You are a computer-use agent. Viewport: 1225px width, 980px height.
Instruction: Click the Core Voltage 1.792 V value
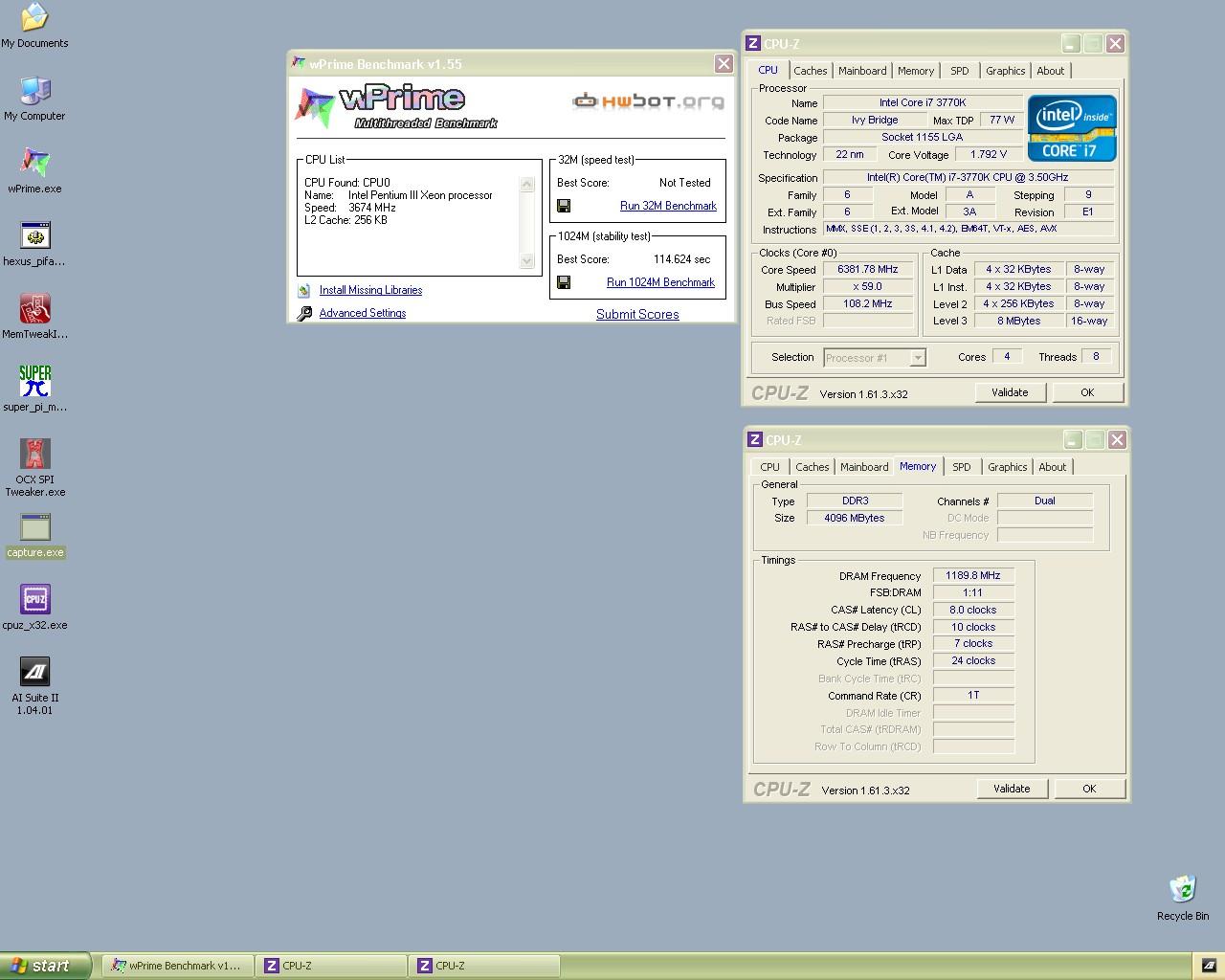989,154
